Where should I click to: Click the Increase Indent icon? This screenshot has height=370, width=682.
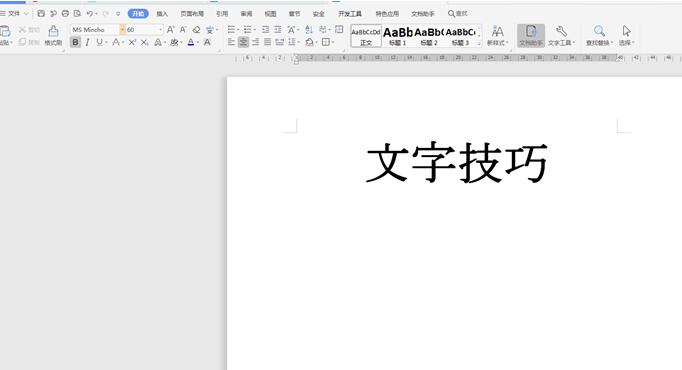point(277,30)
